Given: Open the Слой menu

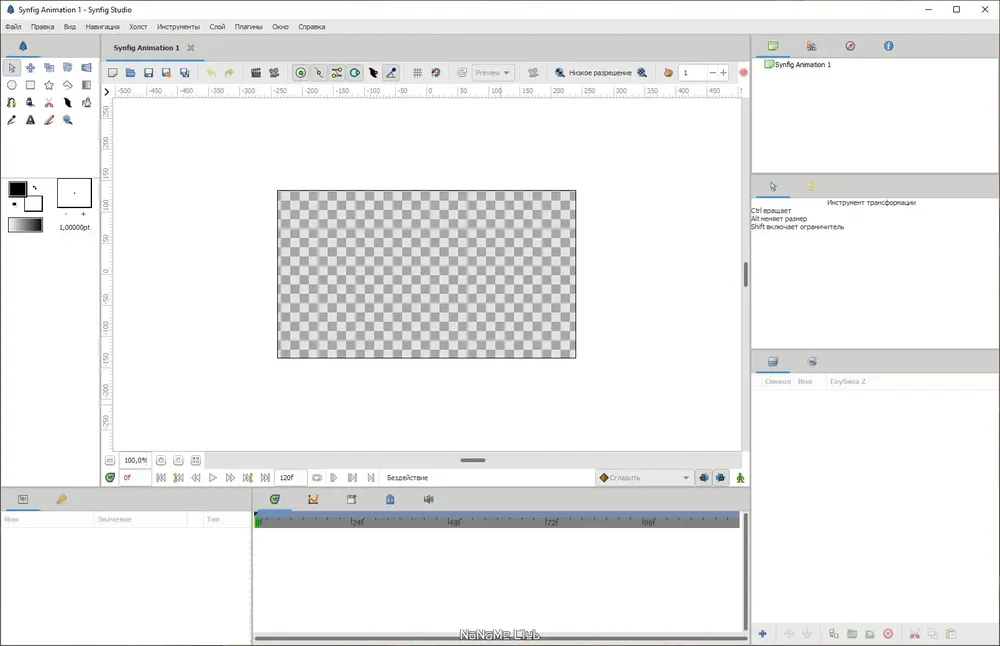Looking at the screenshot, I should coord(217,27).
